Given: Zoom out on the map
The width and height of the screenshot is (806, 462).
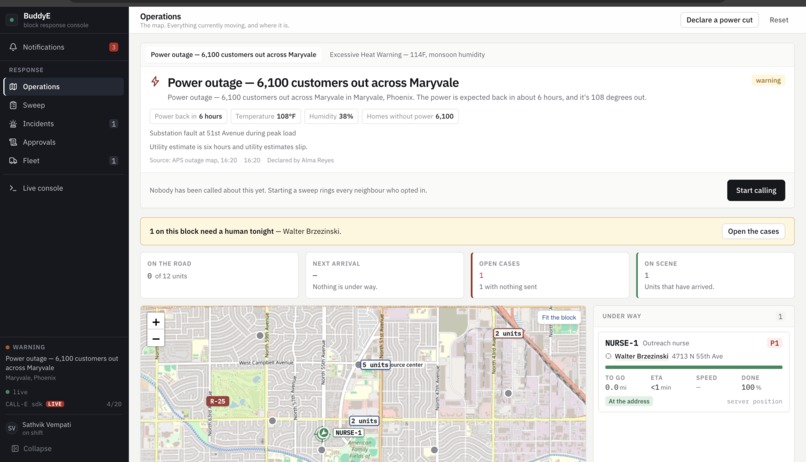Looking at the screenshot, I should pyautogui.click(x=156, y=339).
